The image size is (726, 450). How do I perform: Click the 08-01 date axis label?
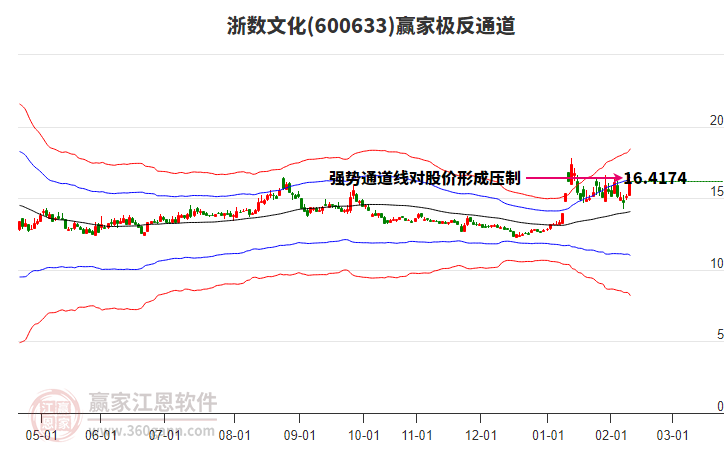tap(235, 435)
